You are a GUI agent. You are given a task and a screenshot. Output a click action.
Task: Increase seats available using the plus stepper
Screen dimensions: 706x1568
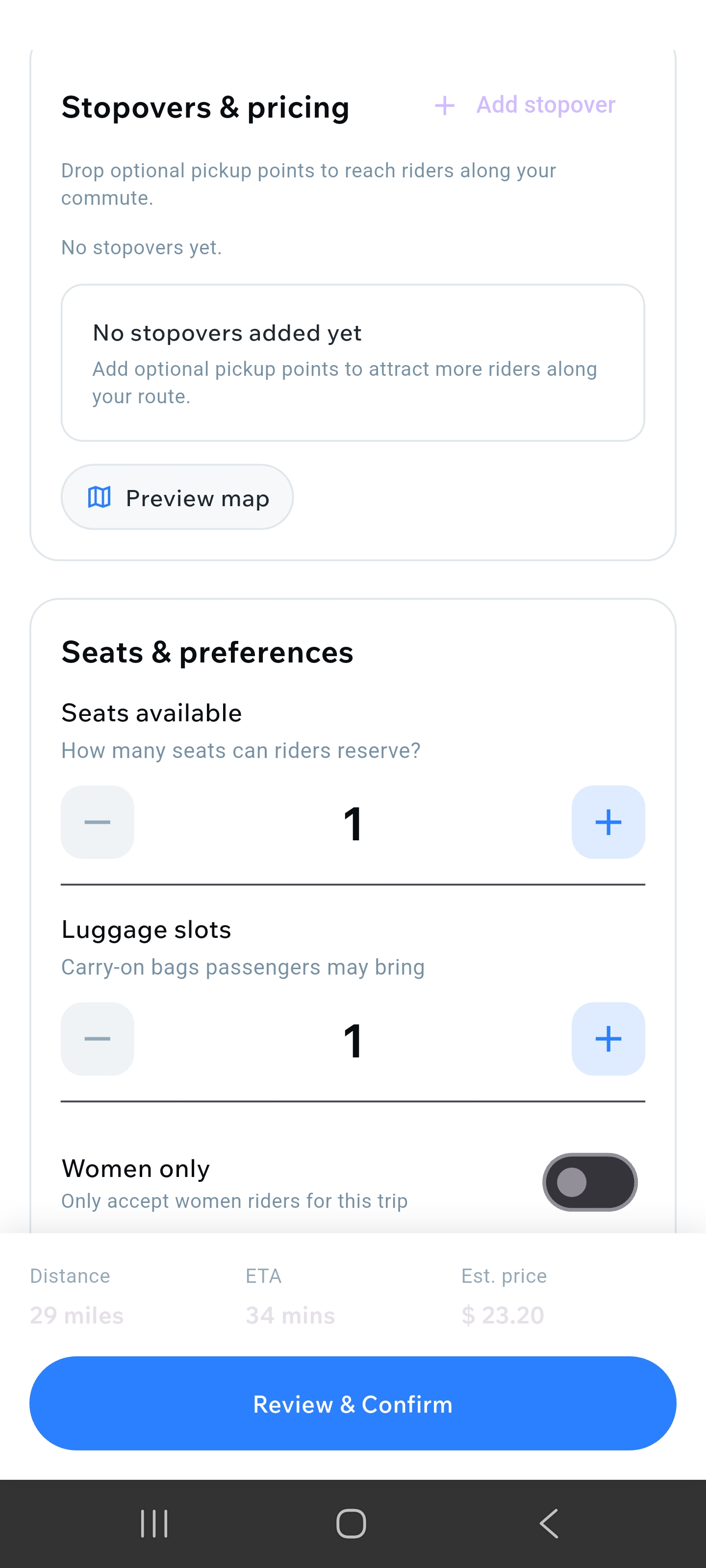click(x=608, y=822)
